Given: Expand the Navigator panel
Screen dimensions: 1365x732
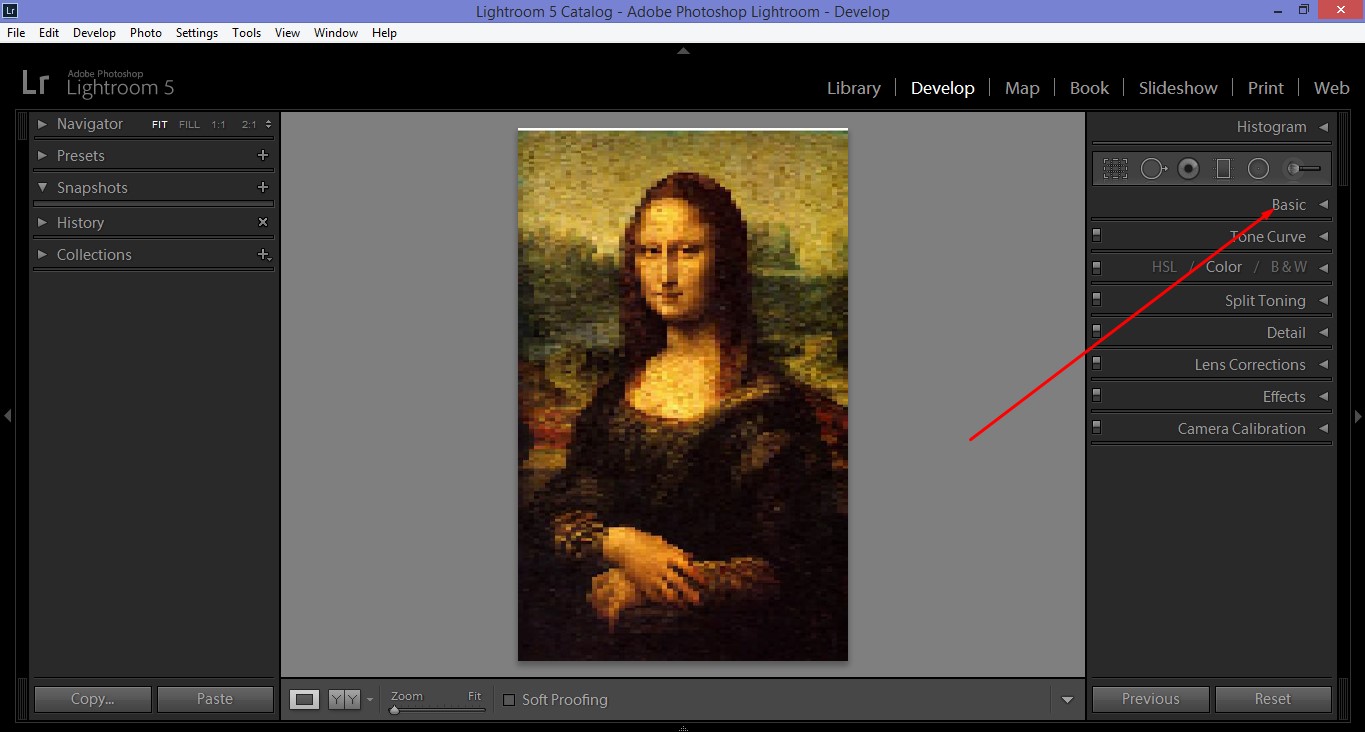Looking at the screenshot, I should 42,124.
